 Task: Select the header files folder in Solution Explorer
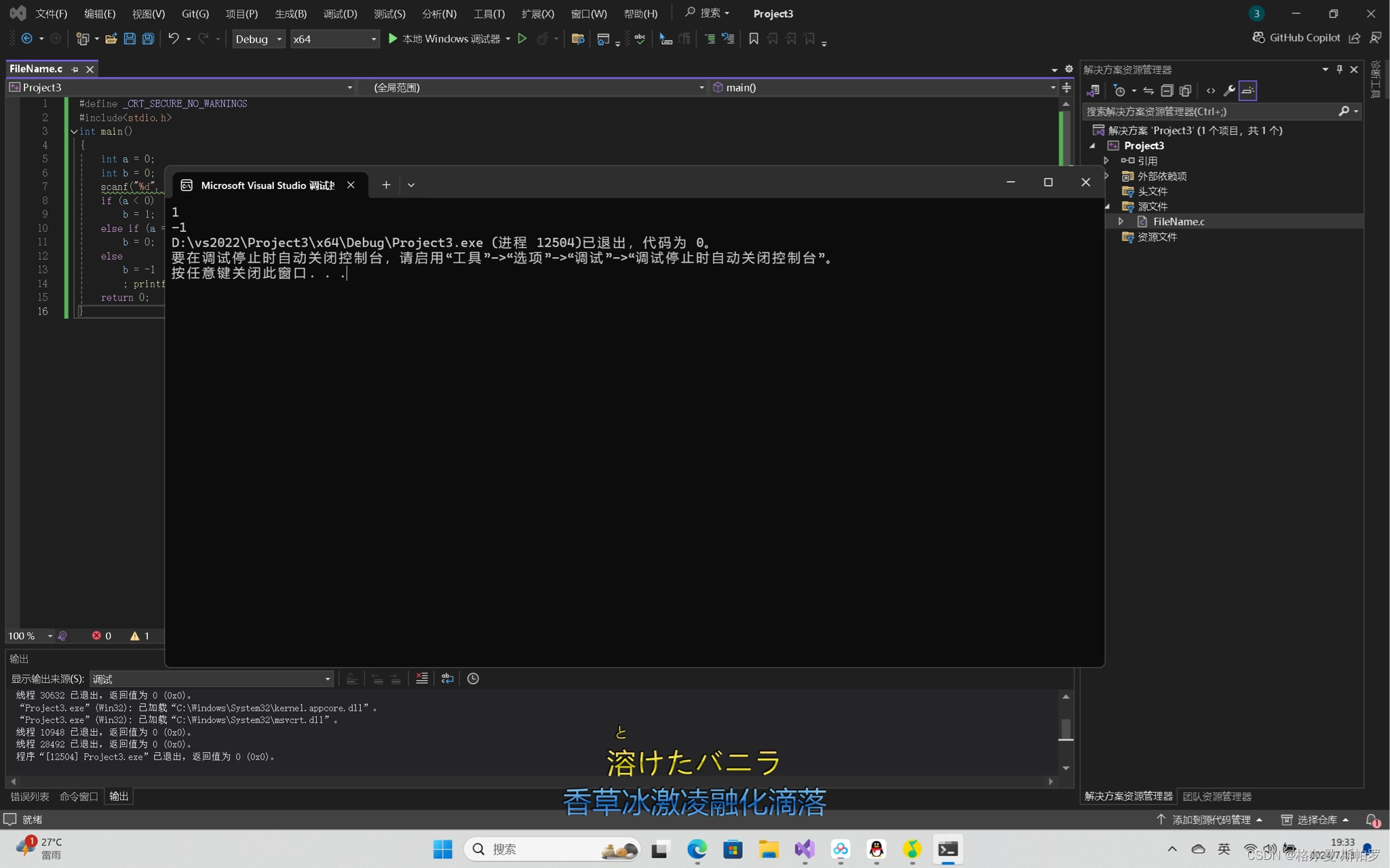coord(1145,191)
